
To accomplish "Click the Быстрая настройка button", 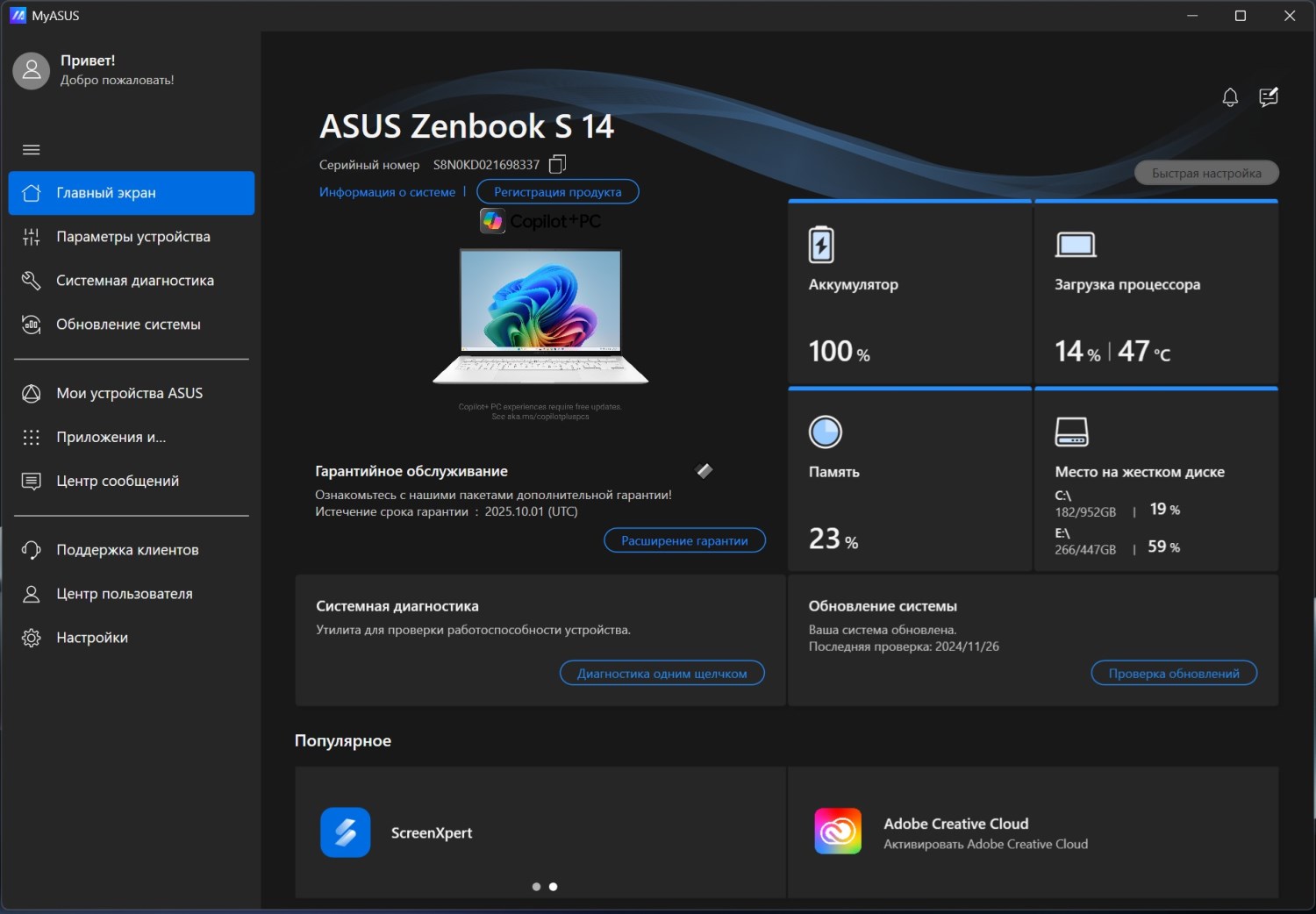I will pyautogui.click(x=1206, y=174).
